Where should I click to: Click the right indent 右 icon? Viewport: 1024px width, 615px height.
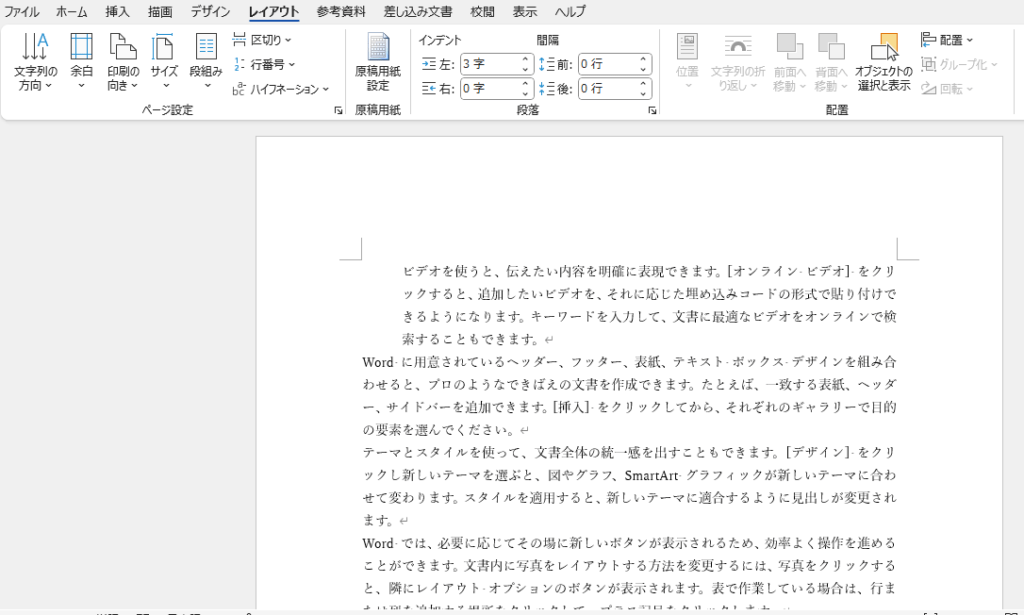428,88
